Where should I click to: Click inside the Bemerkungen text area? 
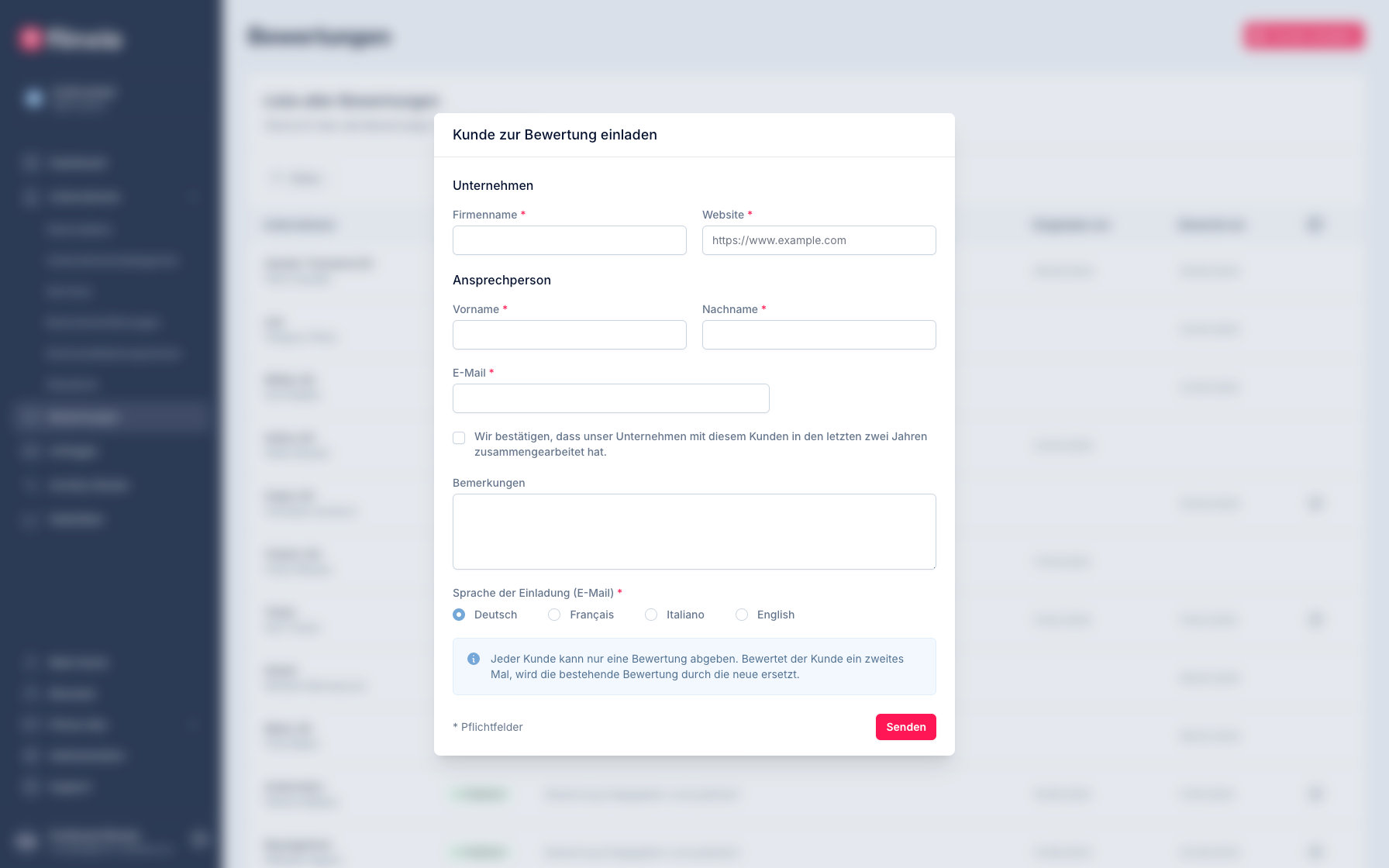(694, 532)
